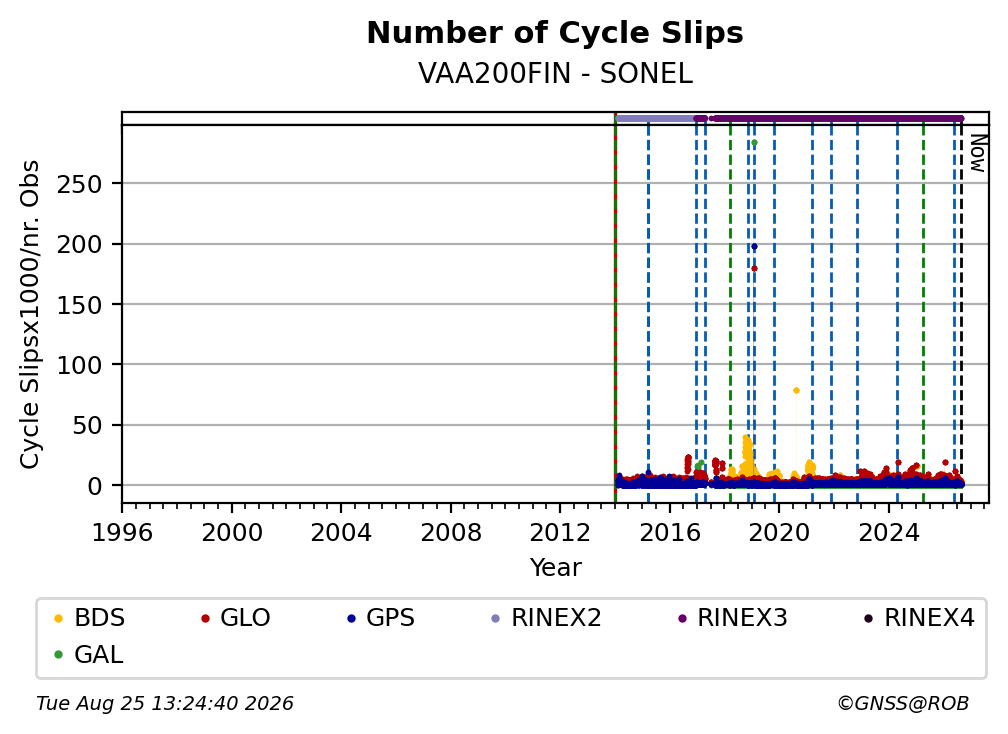Click the y-axis tick label 250

click(x=80, y=184)
